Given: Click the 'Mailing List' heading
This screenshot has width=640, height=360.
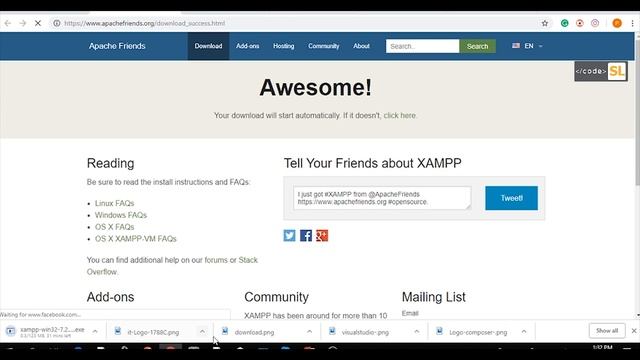Looking at the screenshot, I should click(x=433, y=297).
